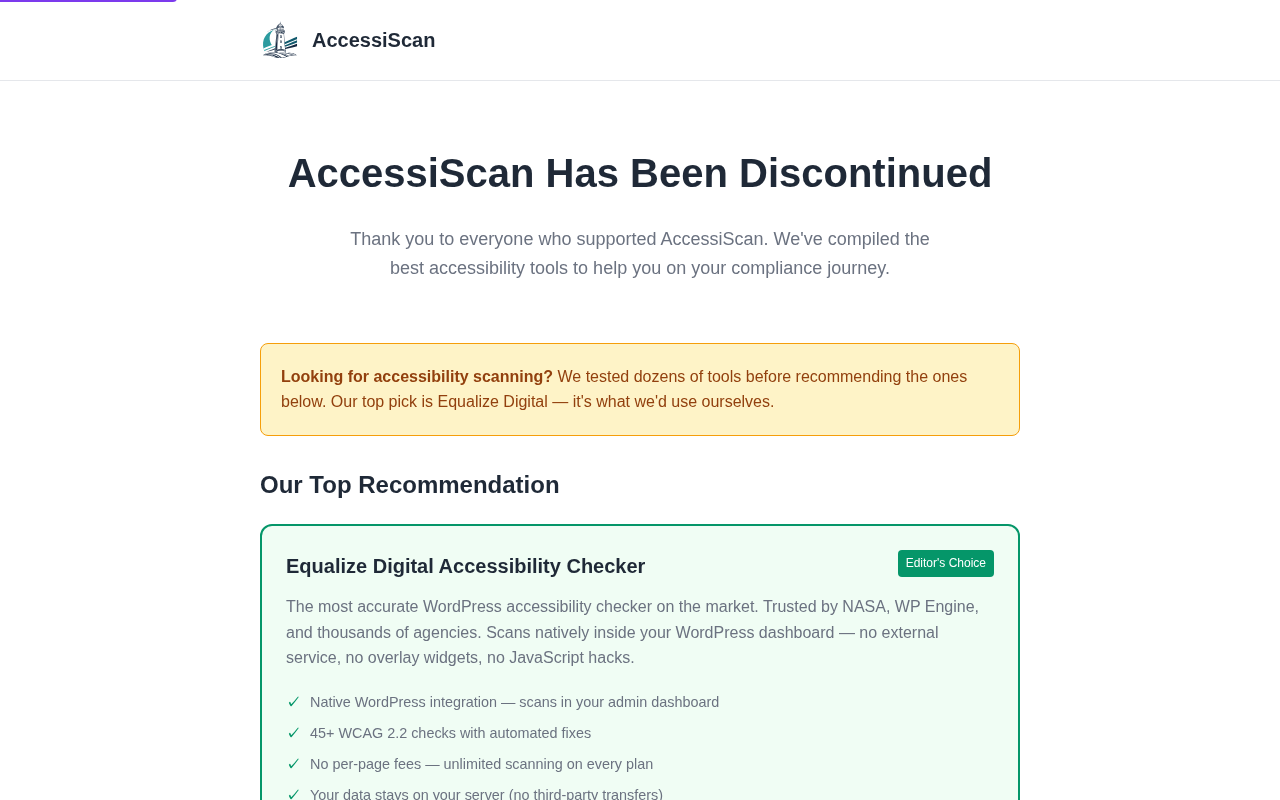Click the bold 'Looking for accessibility scanning?' text
The height and width of the screenshot is (800, 1280).
[416, 377]
